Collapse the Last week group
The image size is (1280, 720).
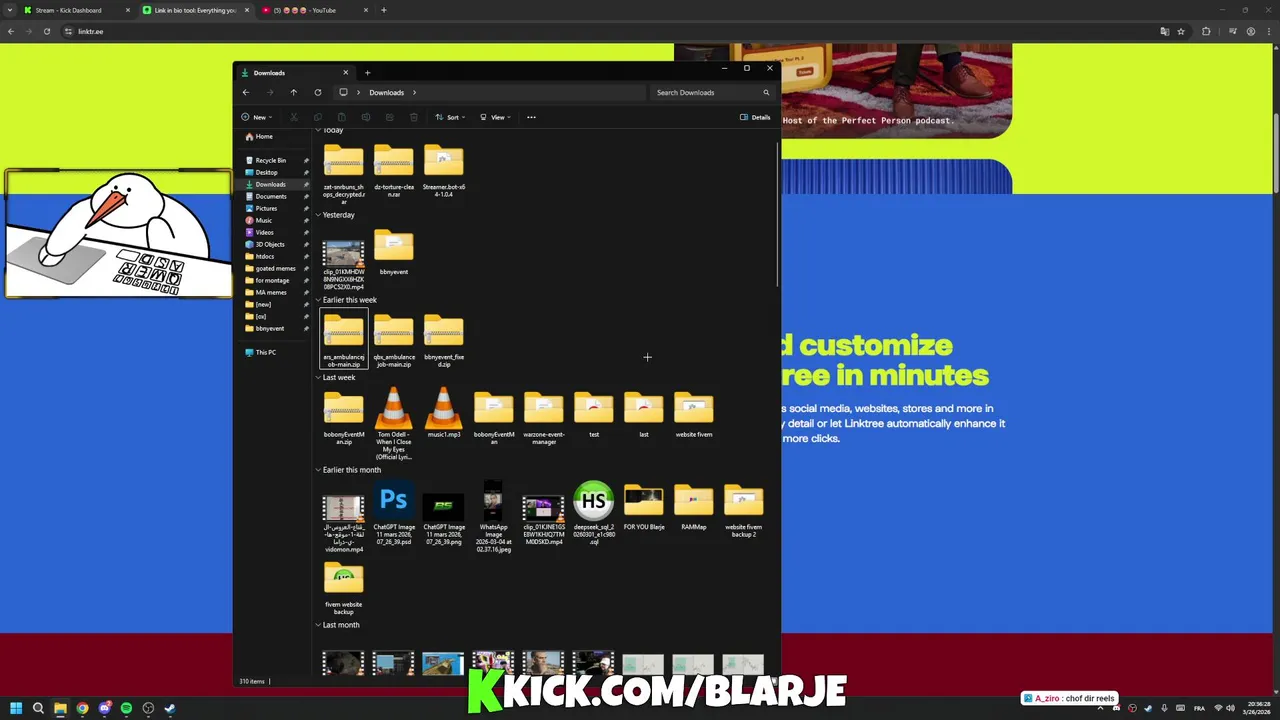pyautogui.click(x=318, y=377)
